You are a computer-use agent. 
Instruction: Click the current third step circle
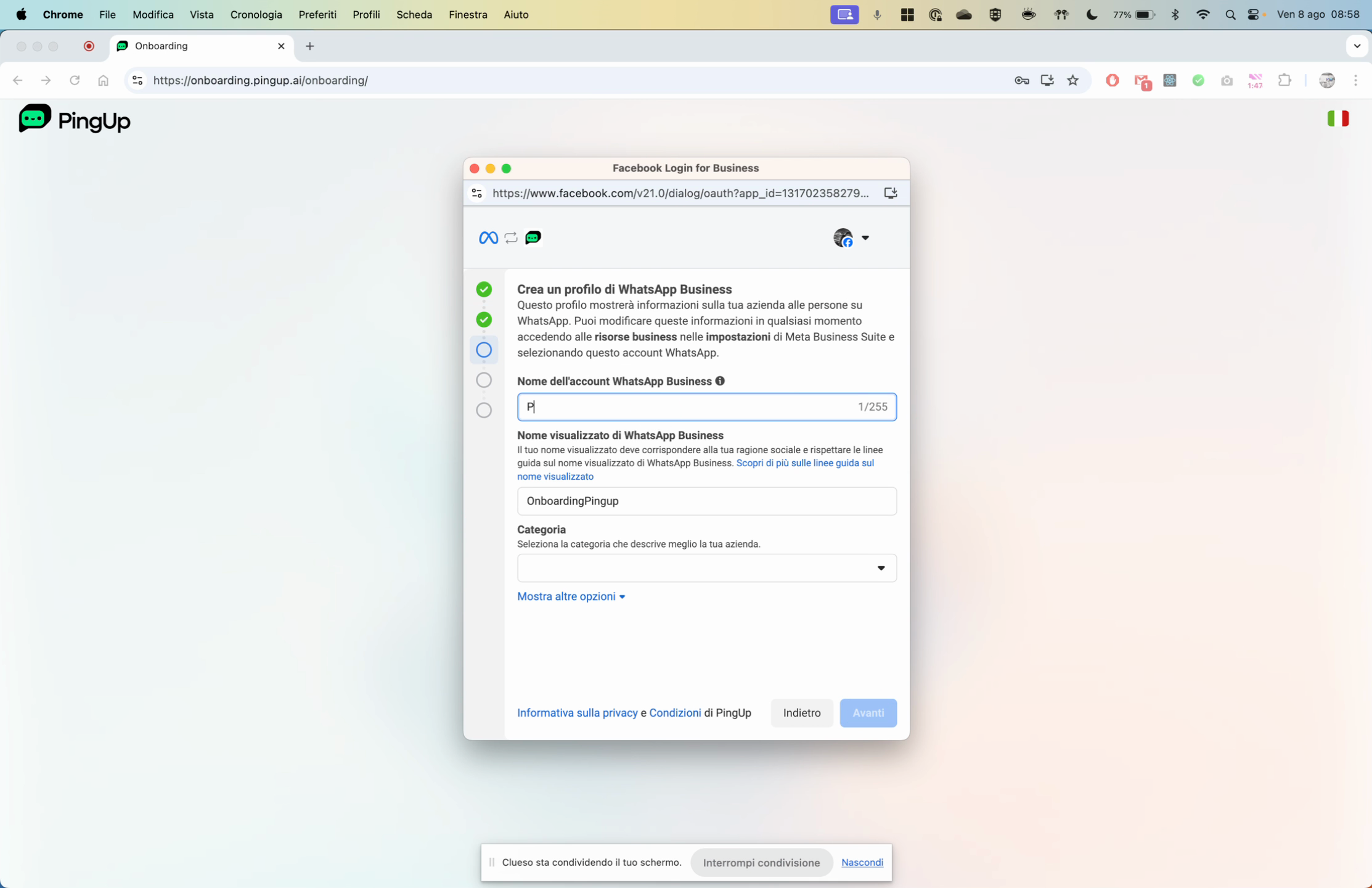(484, 350)
